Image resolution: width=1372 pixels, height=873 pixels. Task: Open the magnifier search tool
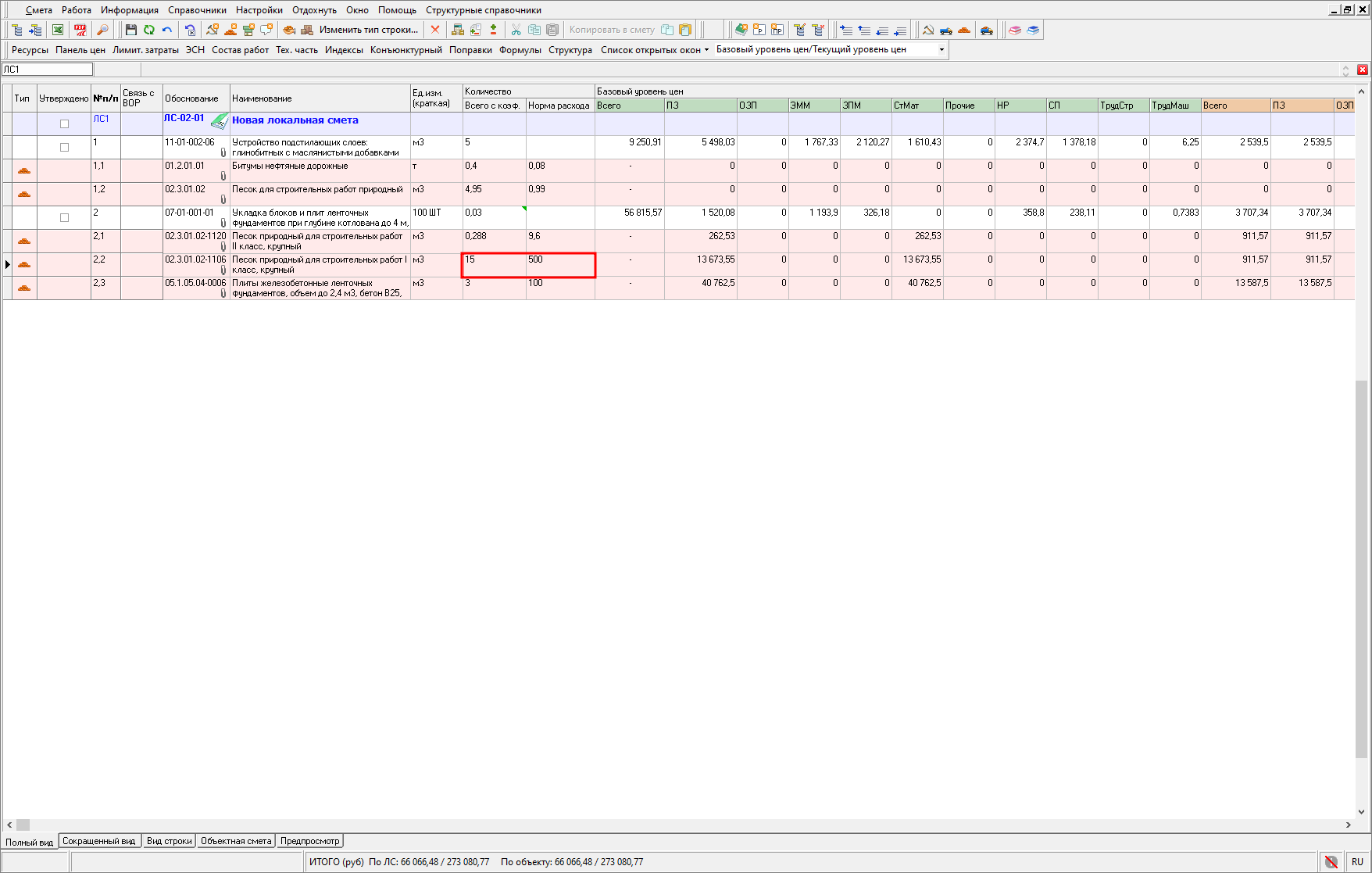(102, 30)
